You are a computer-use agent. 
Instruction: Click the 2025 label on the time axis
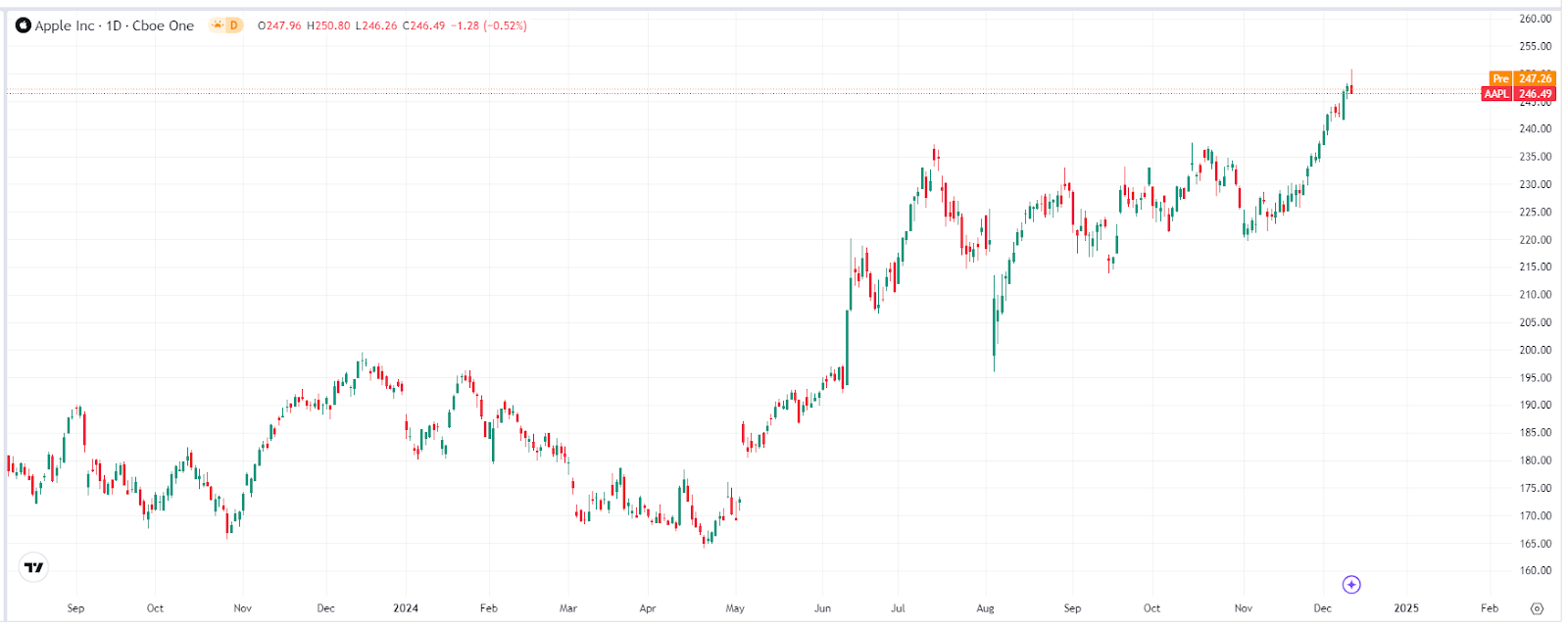coord(1406,608)
